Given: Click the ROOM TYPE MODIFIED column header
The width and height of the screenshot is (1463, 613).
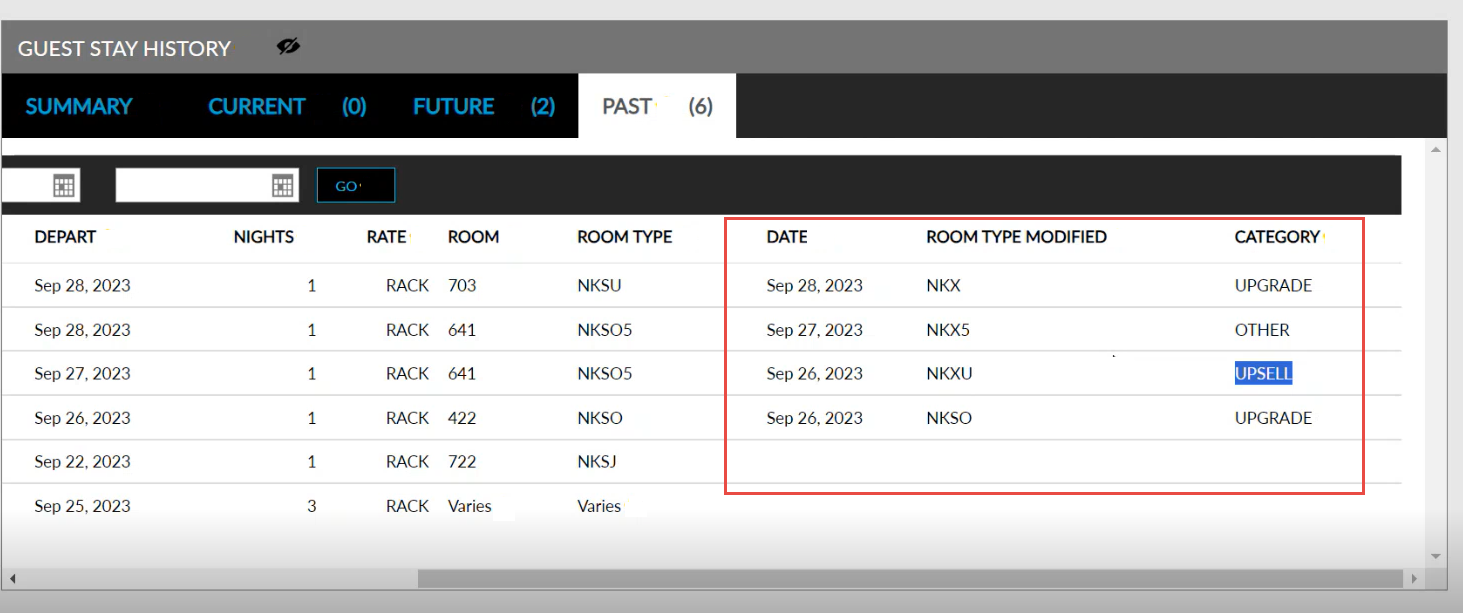Looking at the screenshot, I should pyautogui.click(x=1017, y=237).
